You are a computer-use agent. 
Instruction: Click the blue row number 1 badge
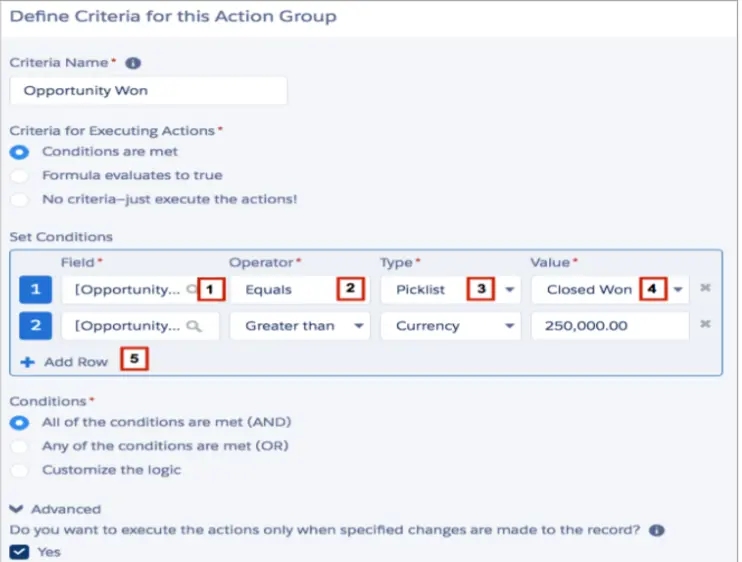pos(35,290)
